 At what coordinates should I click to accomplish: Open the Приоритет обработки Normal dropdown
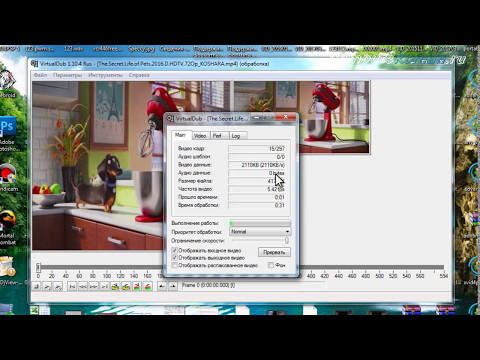point(260,232)
